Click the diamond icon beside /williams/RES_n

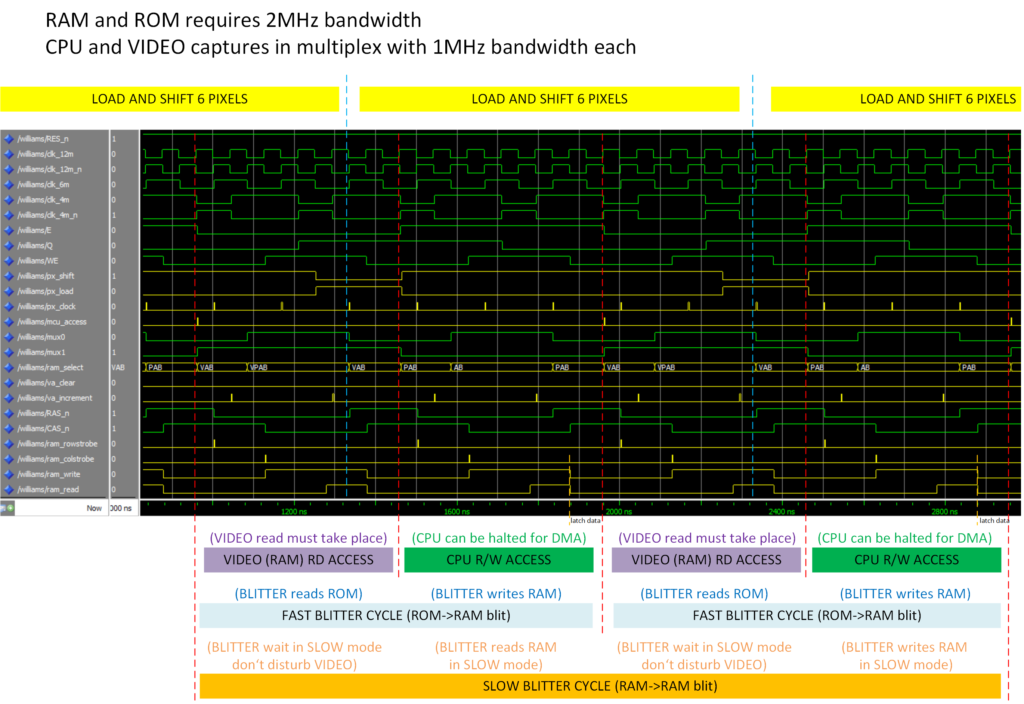point(8,139)
